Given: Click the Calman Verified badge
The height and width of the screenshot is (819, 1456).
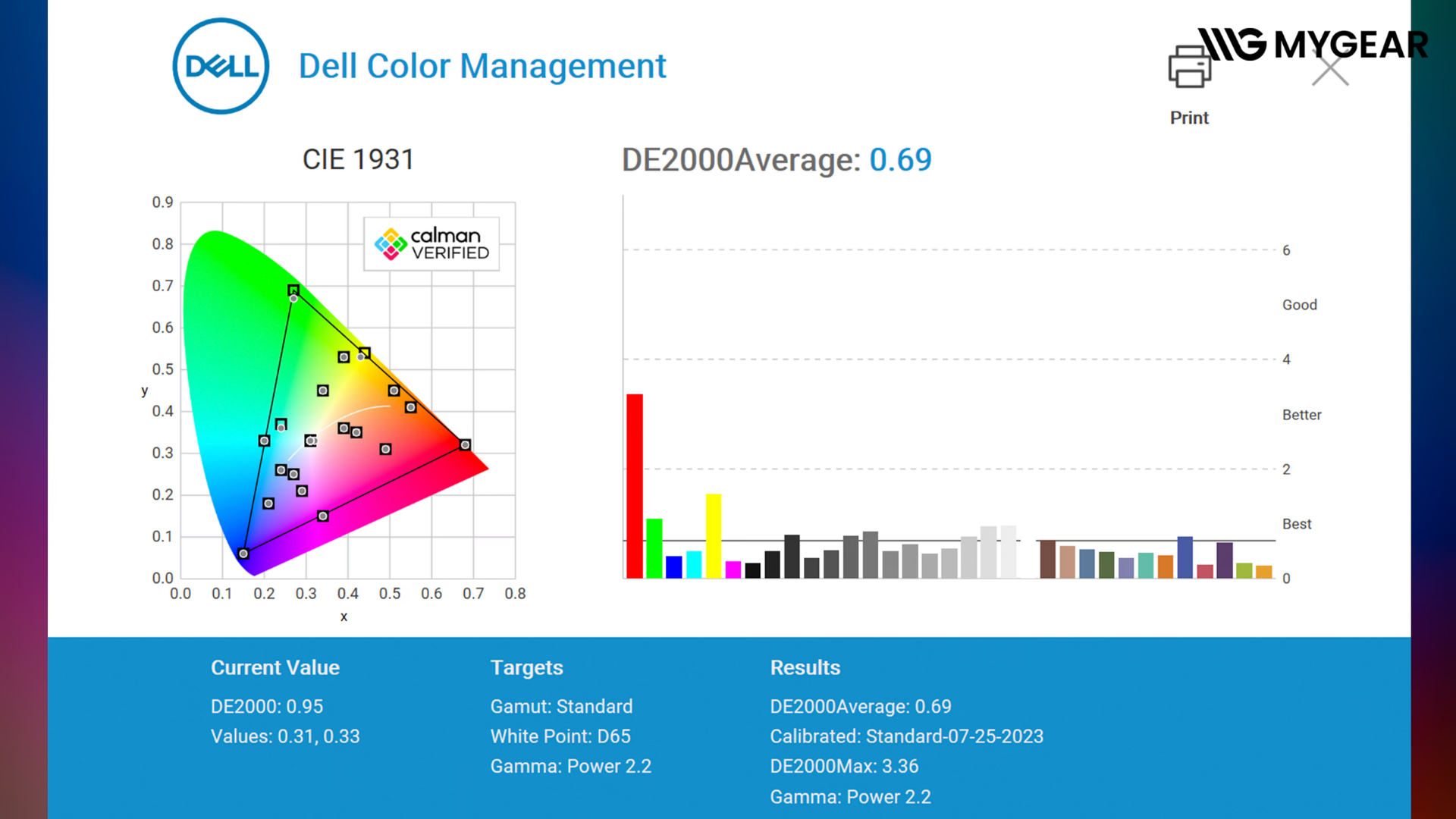Looking at the screenshot, I should [x=431, y=244].
